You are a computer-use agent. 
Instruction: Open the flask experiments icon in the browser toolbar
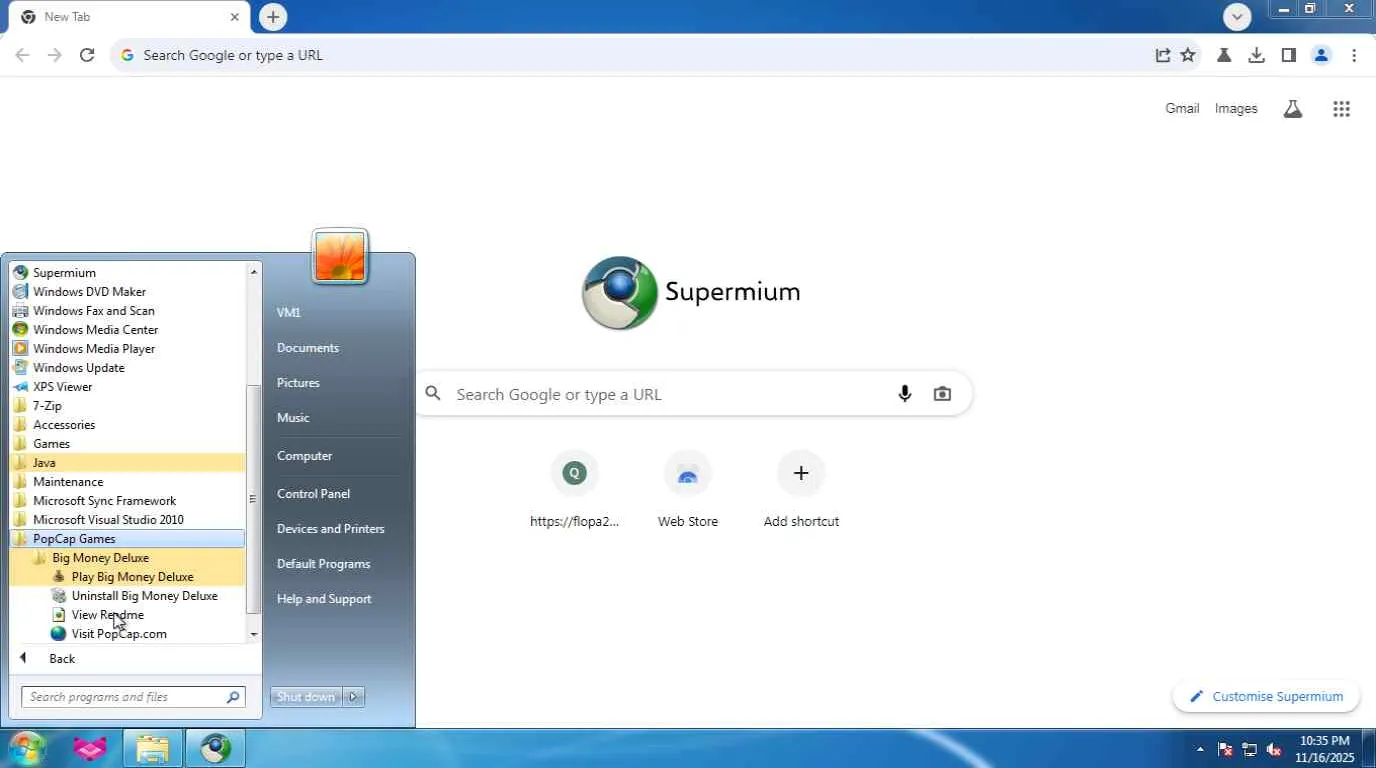pyautogui.click(x=1223, y=55)
